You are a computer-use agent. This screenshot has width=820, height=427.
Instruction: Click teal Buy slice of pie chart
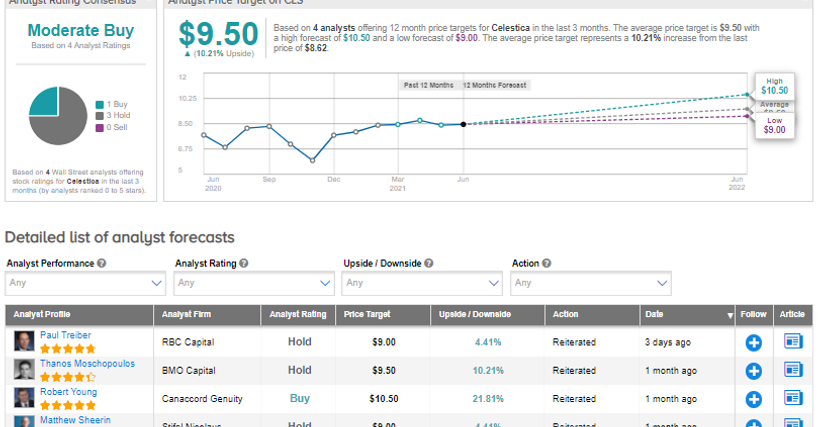(46, 103)
